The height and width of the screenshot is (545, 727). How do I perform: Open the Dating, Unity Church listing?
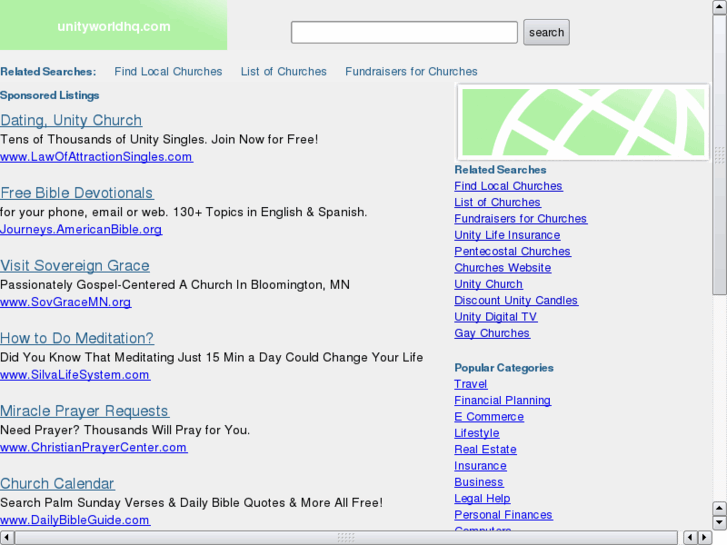click(71, 120)
